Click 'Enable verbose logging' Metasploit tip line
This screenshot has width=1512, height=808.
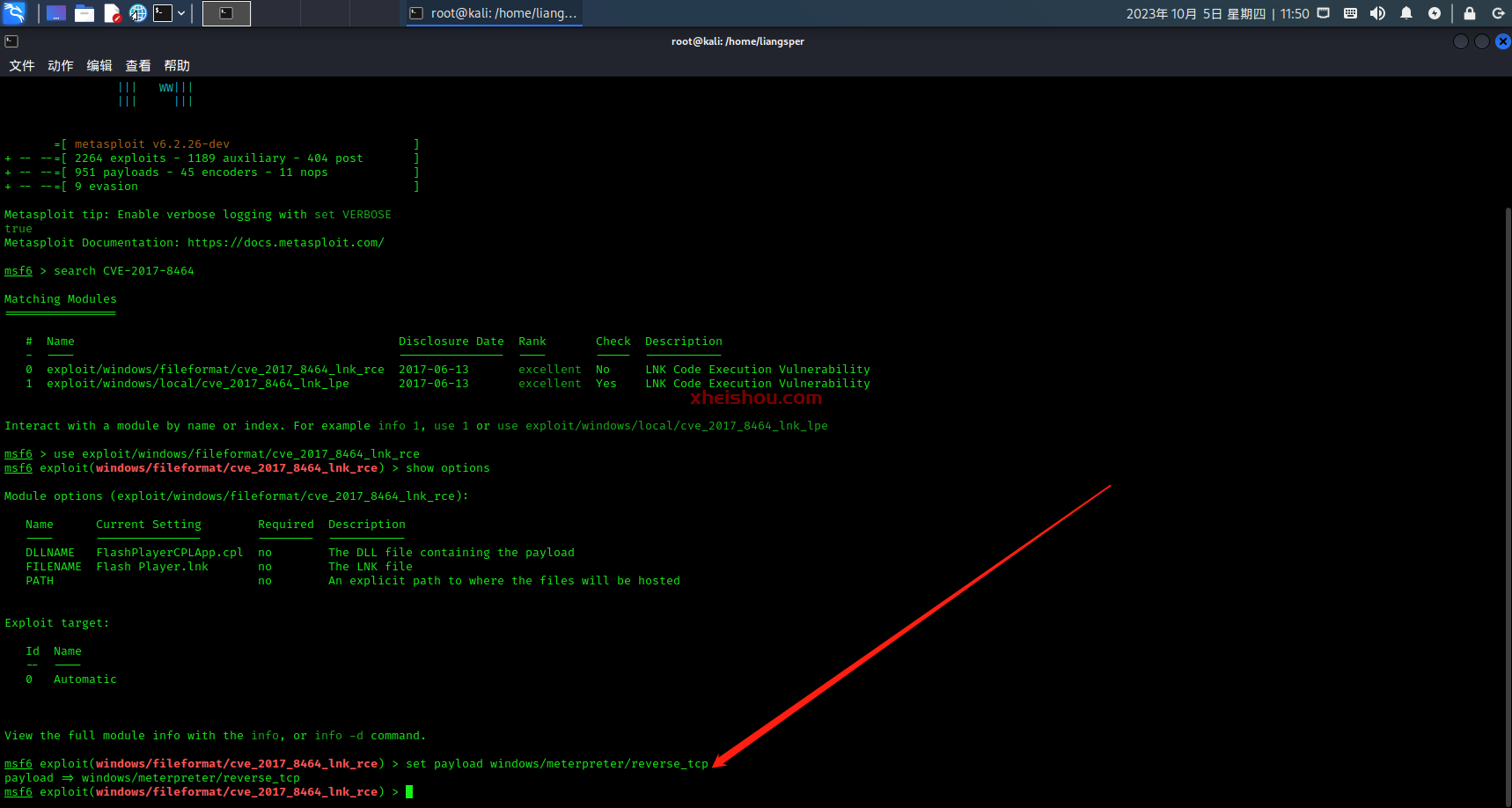click(x=198, y=215)
